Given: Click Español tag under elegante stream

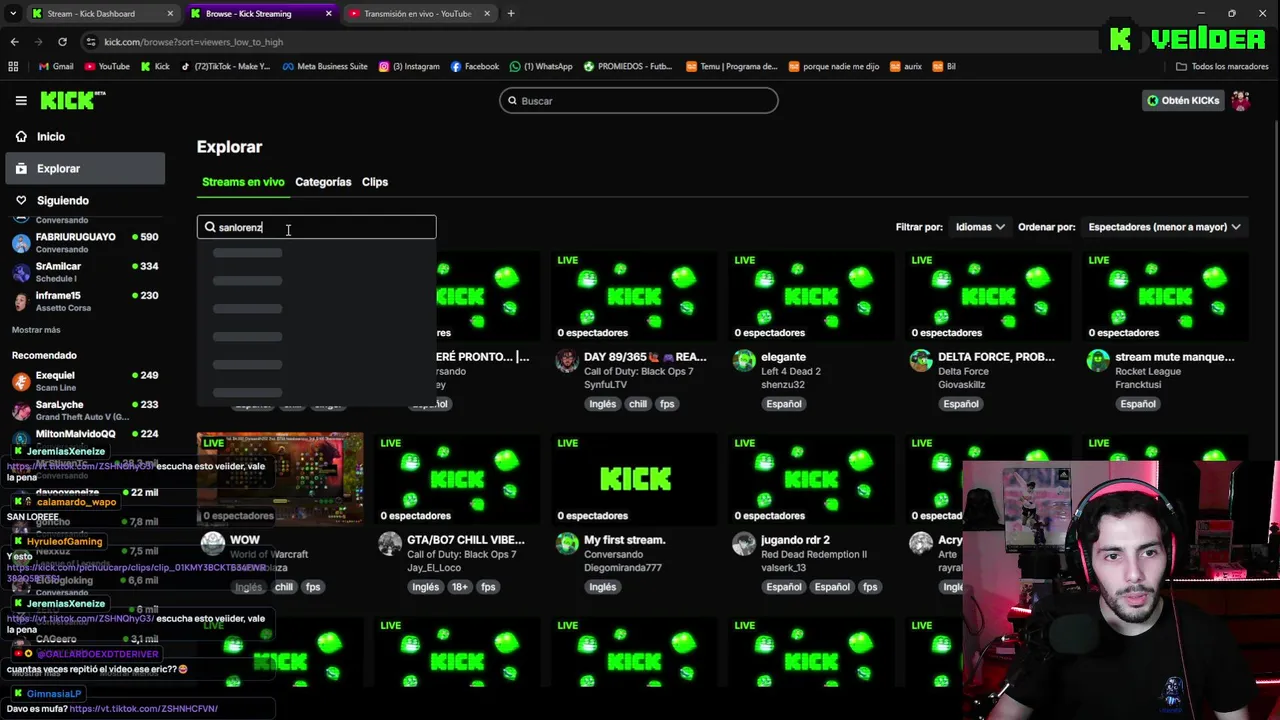Looking at the screenshot, I should click(784, 404).
